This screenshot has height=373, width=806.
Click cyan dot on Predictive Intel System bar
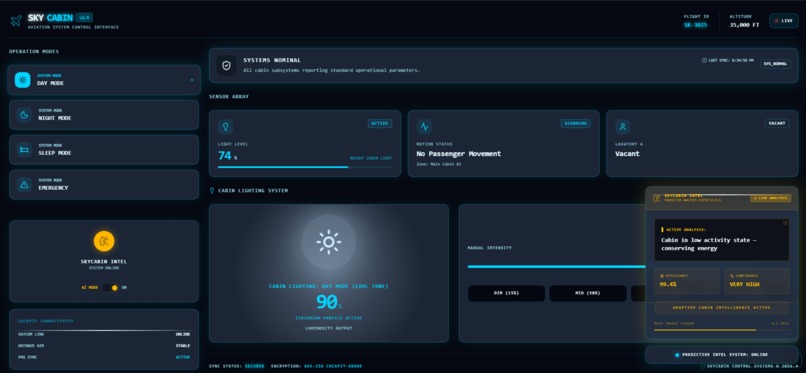677,355
